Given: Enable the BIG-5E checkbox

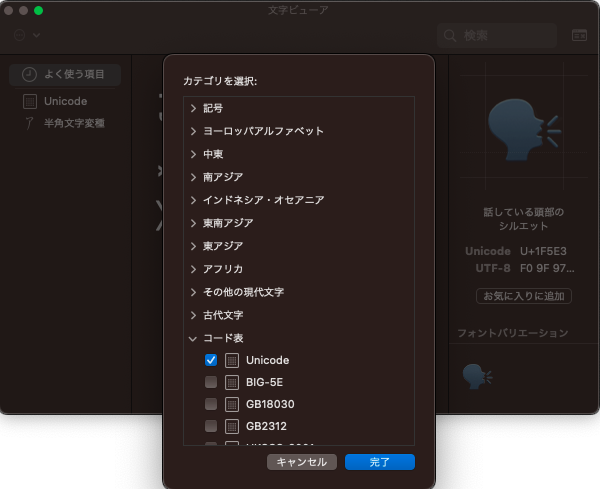Looking at the screenshot, I should pyautogui.click(x=211, y=382).
